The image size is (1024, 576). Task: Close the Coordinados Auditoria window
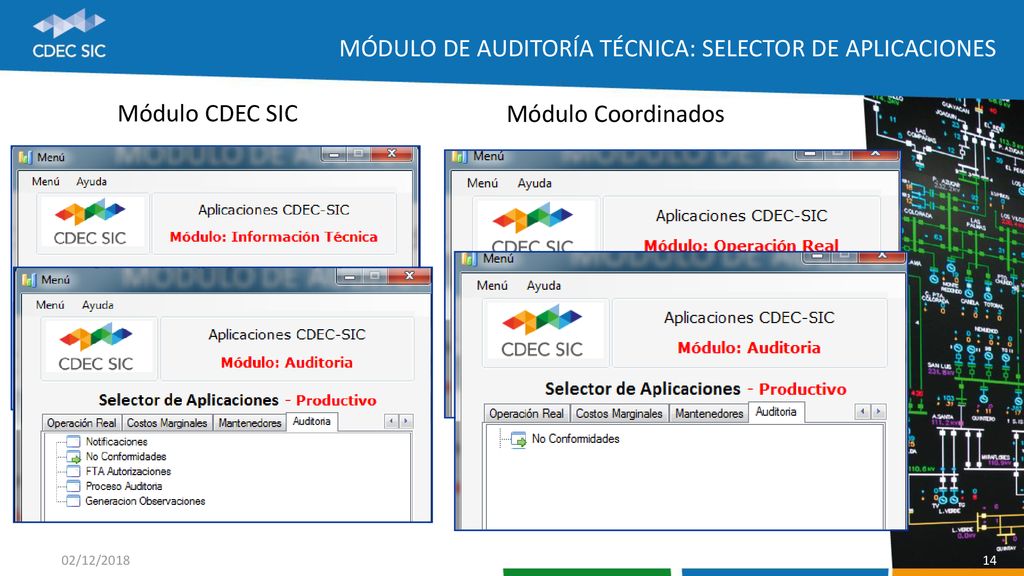[x=882, y=256]
